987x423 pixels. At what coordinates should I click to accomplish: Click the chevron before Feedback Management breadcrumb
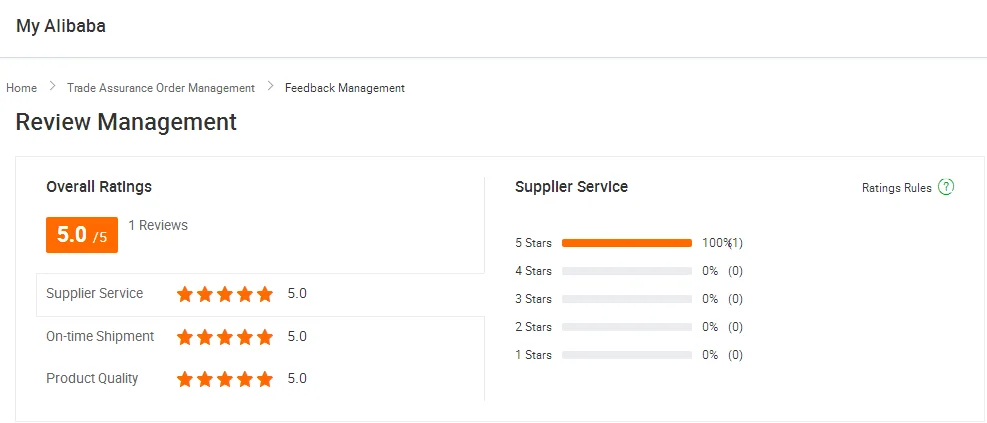click(270, 87)
